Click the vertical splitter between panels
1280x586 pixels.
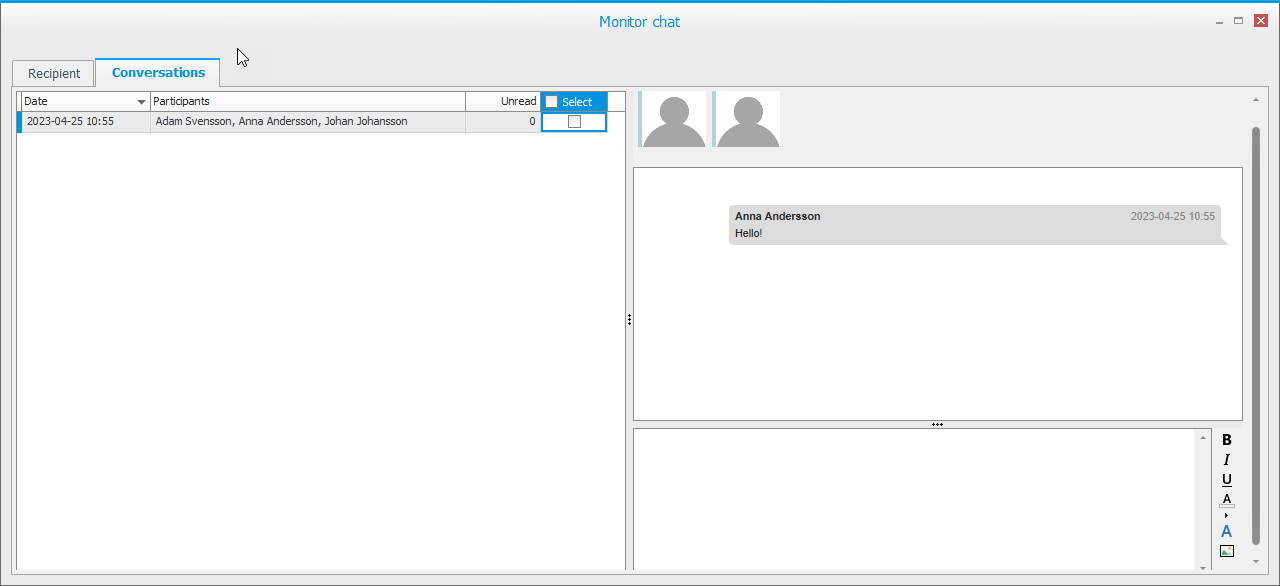point(629,320)
